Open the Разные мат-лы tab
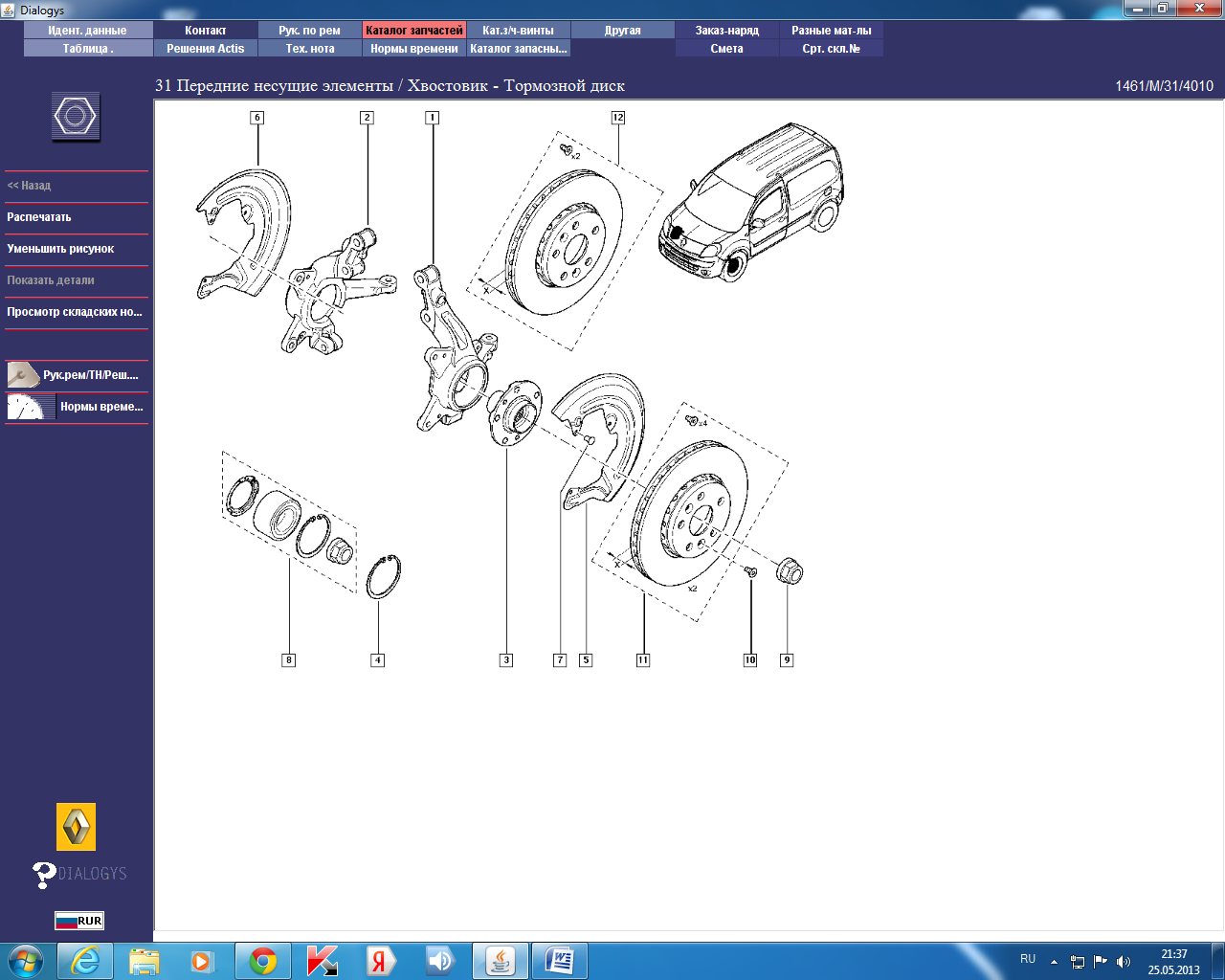Viewport: 1225px width, 980px height. (x=832, y=31)
